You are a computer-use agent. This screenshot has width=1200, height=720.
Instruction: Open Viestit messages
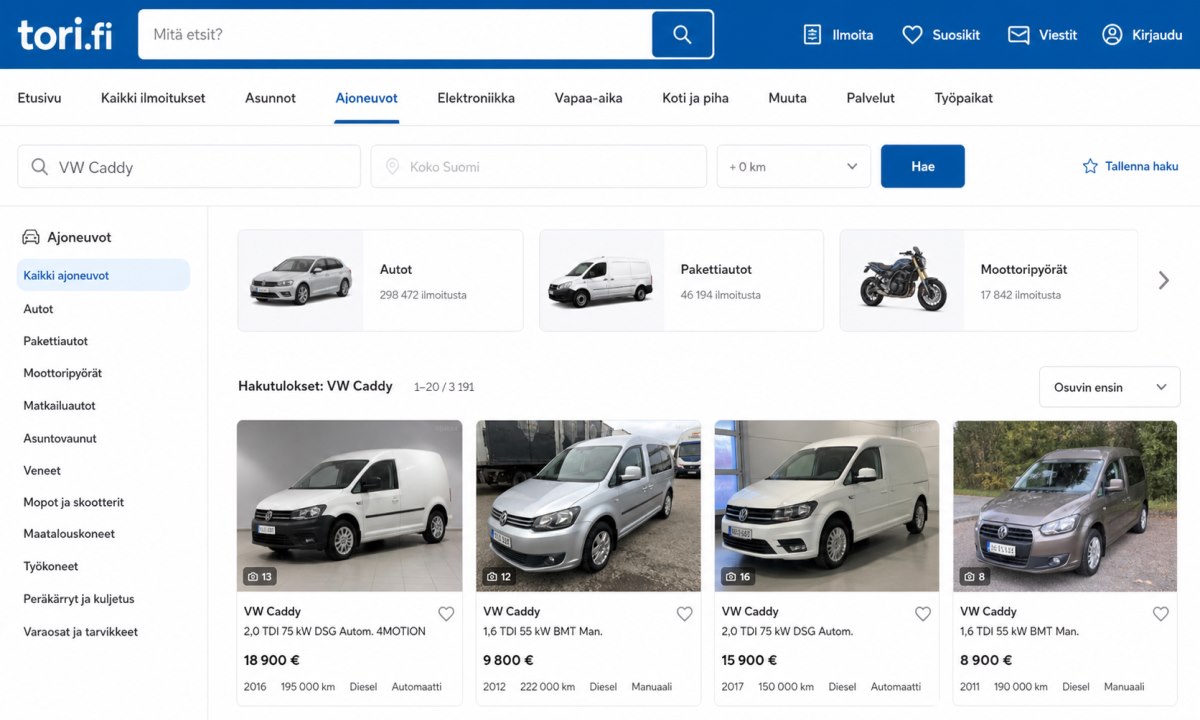tap(1042, 35)
